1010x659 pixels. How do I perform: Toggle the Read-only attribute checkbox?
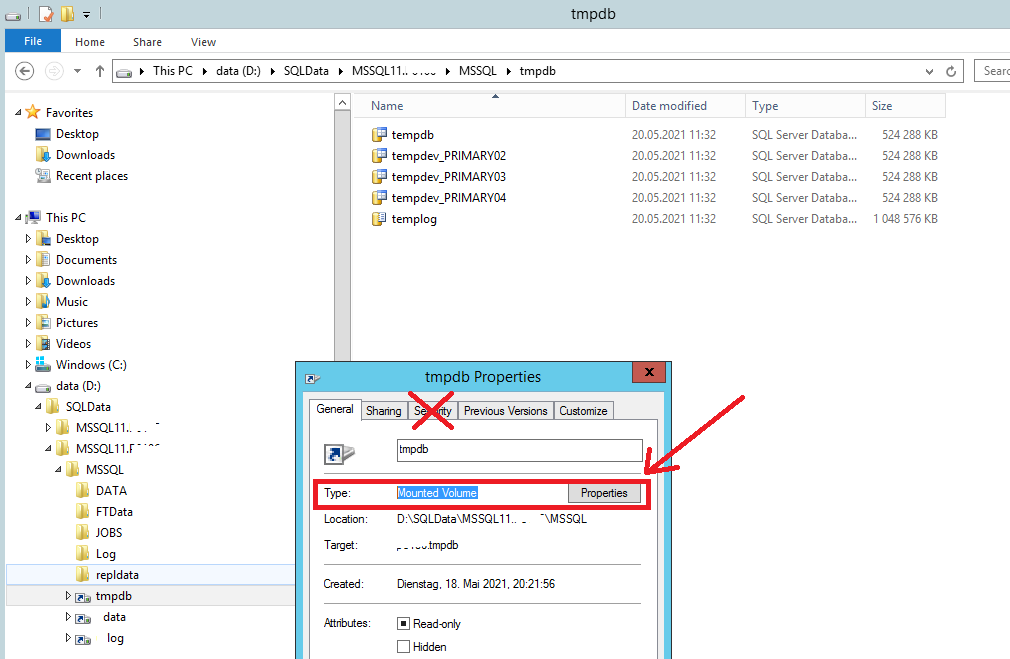click(x=403, y=624)
